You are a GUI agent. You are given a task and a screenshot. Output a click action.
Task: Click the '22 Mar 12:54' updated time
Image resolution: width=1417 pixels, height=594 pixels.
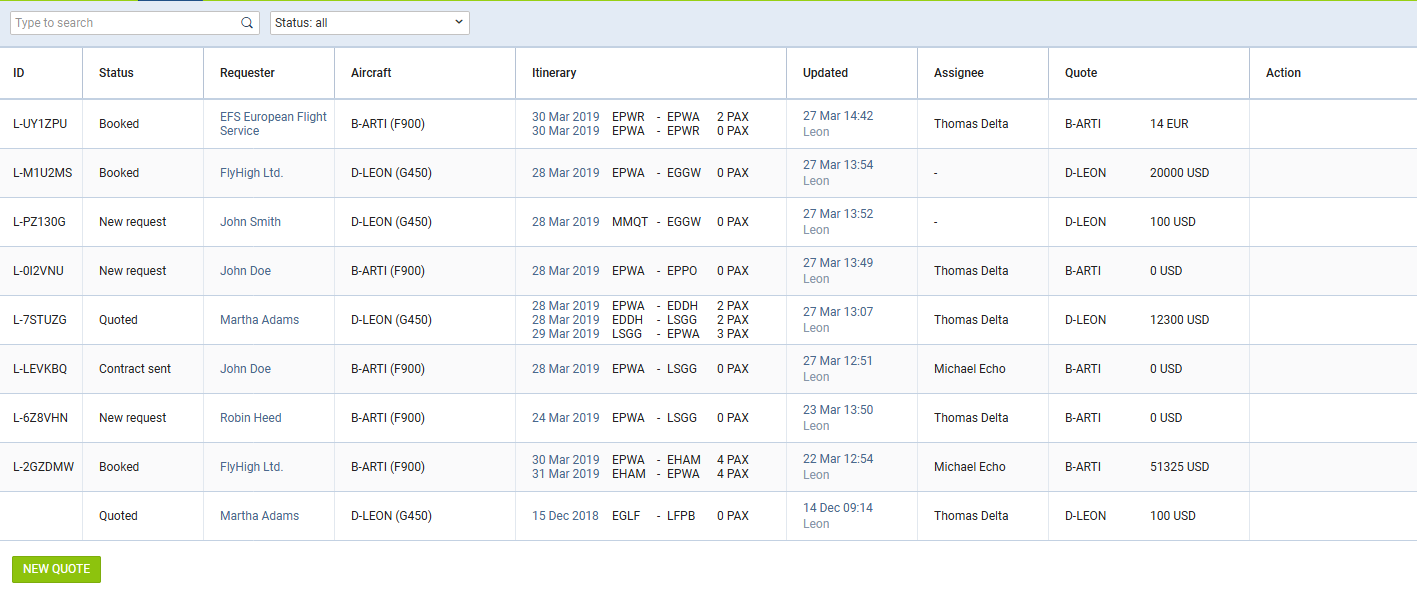(x=838, y=459)
